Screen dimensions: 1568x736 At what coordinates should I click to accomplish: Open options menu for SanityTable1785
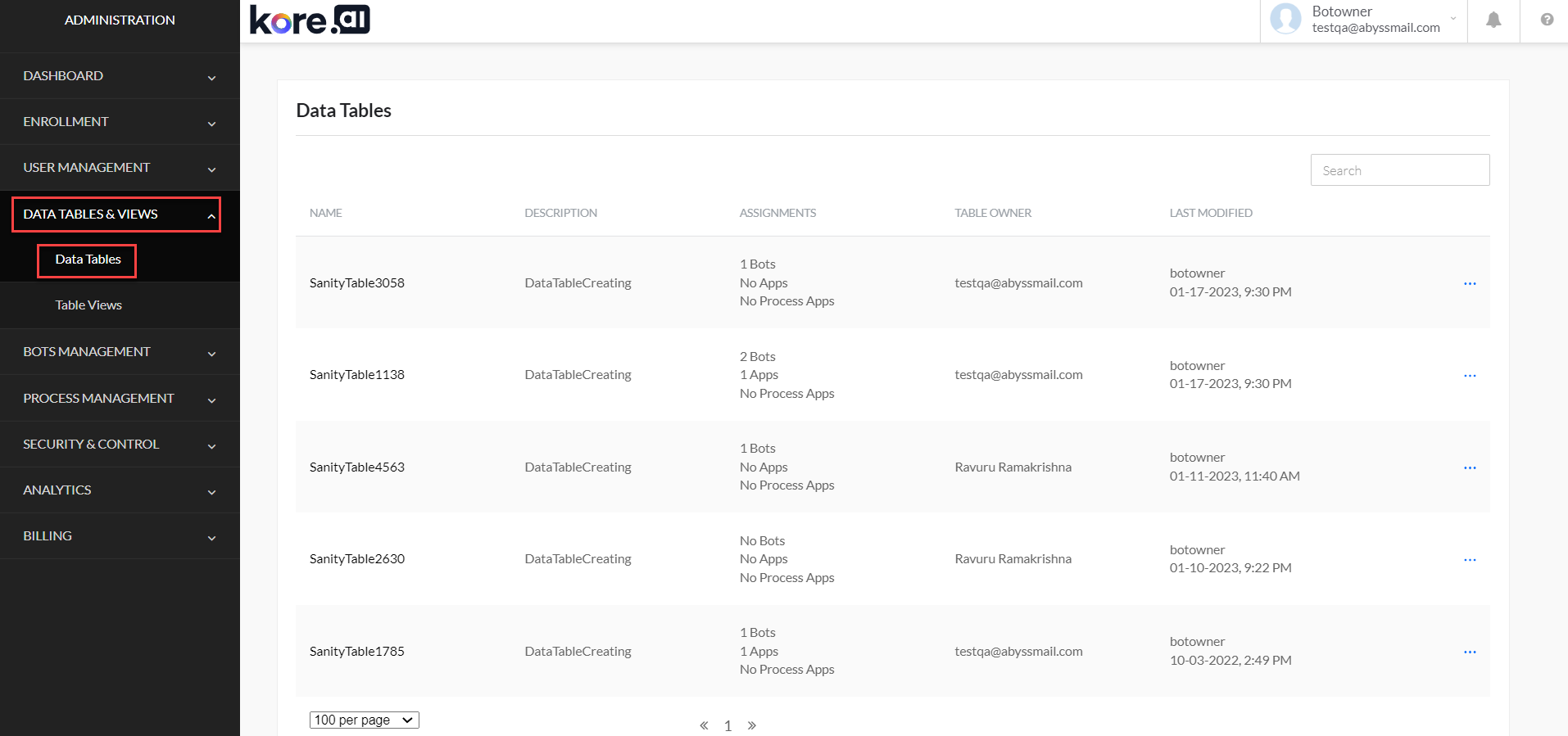1469,652
